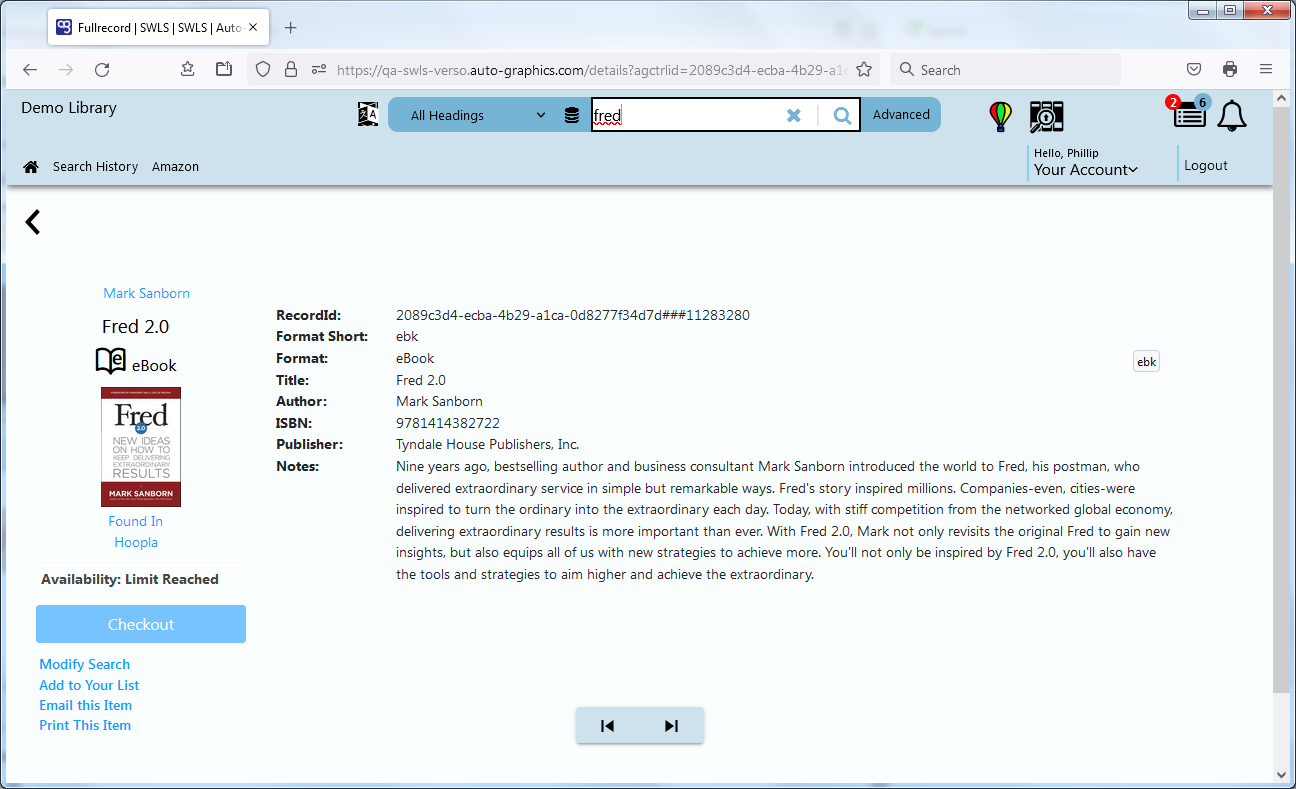1296x789 pixels.
Task: Reload the page in the browser
Action: click(102, 69)
